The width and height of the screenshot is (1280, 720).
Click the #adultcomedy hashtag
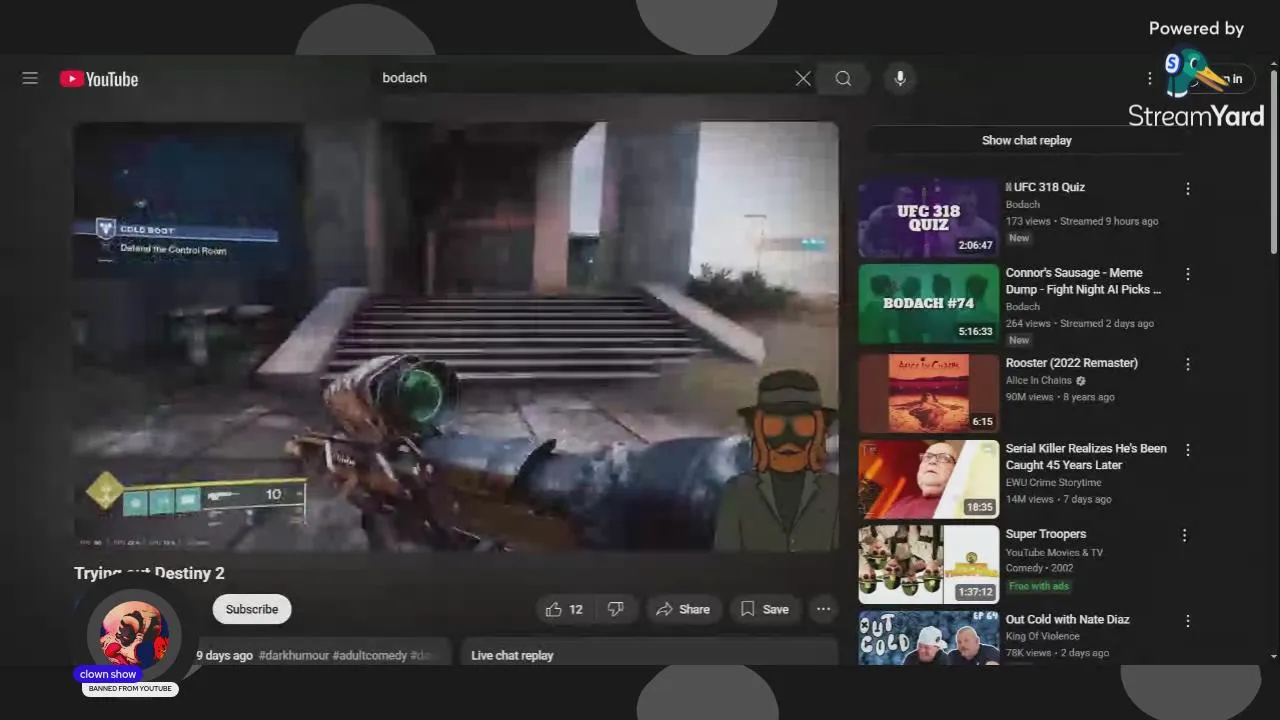pyautogui.click(x=370, y=656)
